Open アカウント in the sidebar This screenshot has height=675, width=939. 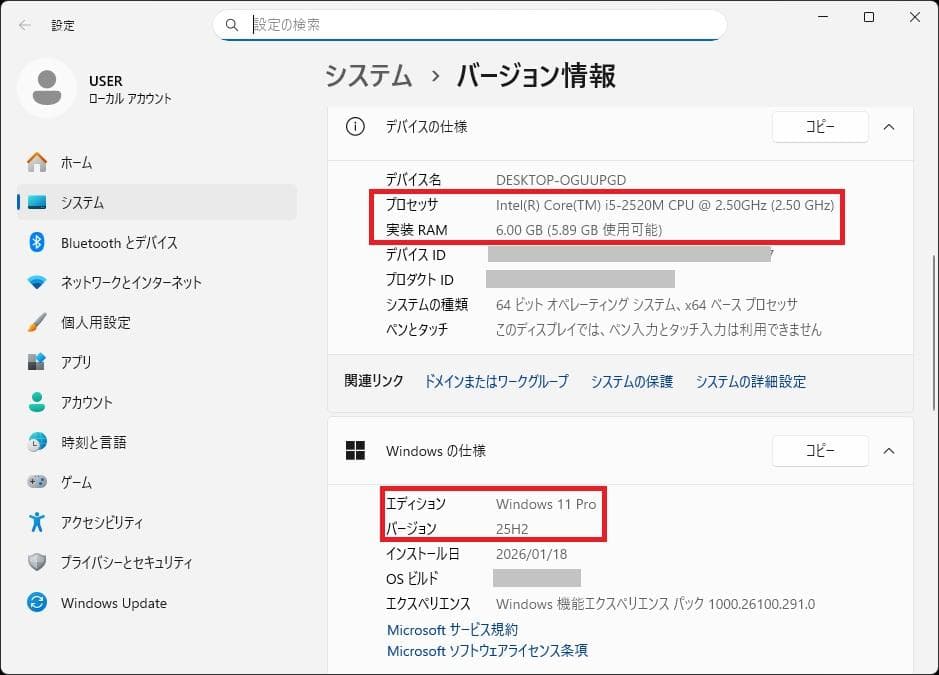coord(157,402)
